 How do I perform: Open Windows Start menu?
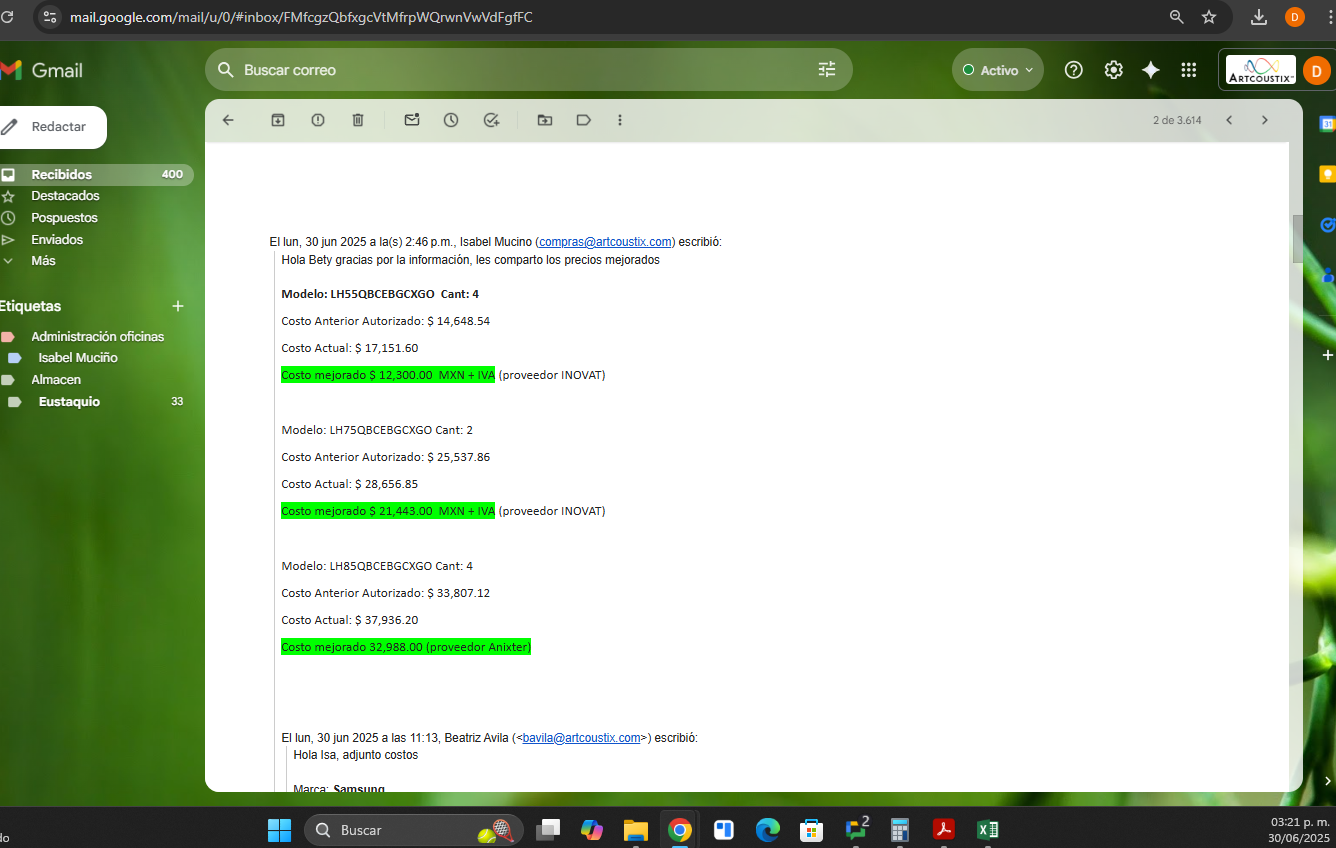tap(279, 830)
